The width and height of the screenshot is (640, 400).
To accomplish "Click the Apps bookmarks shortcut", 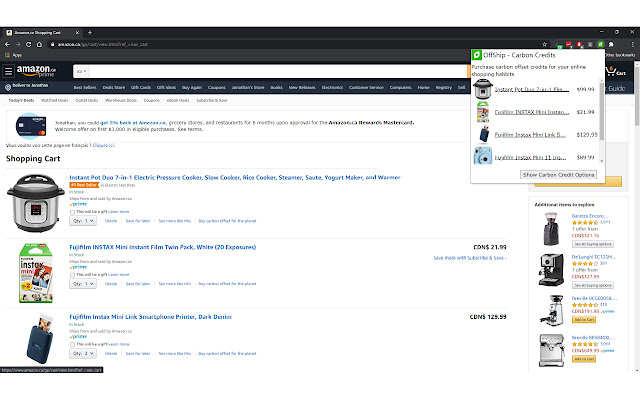I will [13, 55].
